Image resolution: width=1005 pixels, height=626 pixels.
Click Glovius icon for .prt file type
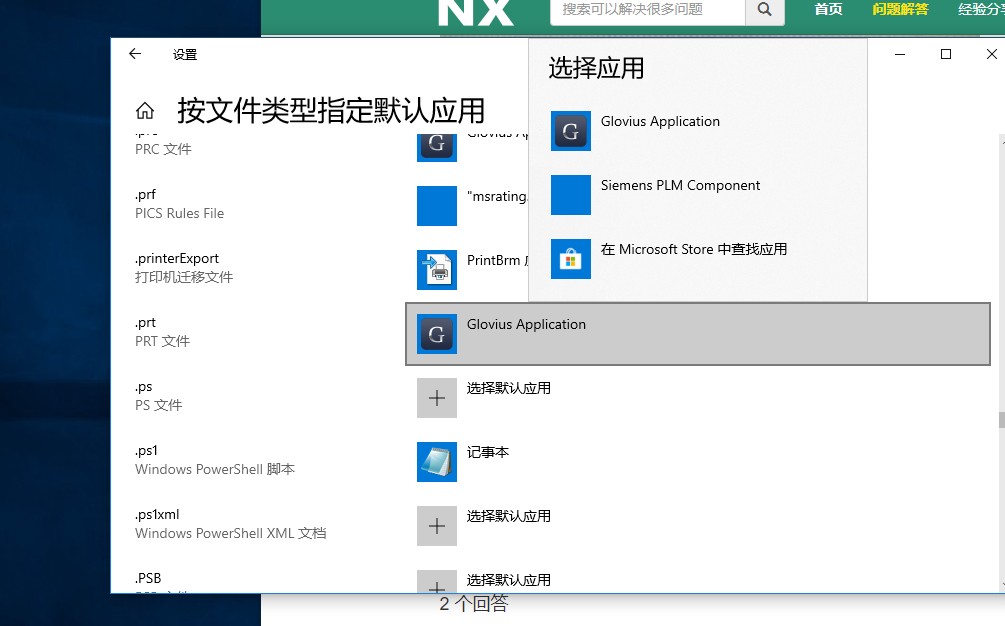[436, 334]
